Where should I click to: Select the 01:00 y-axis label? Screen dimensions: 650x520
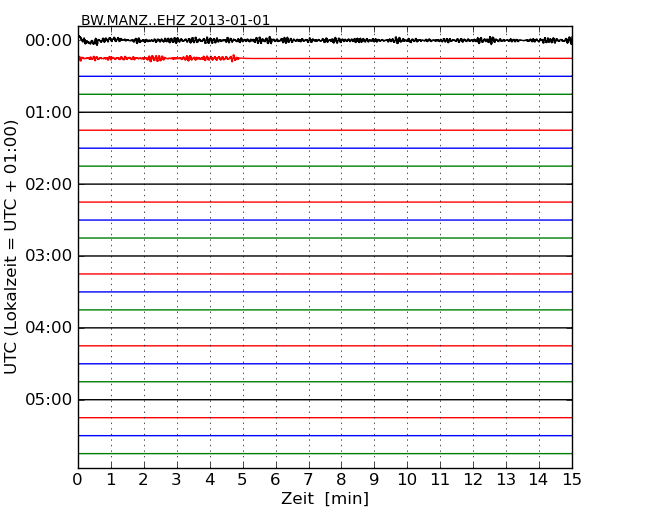(x=49, y=112)
